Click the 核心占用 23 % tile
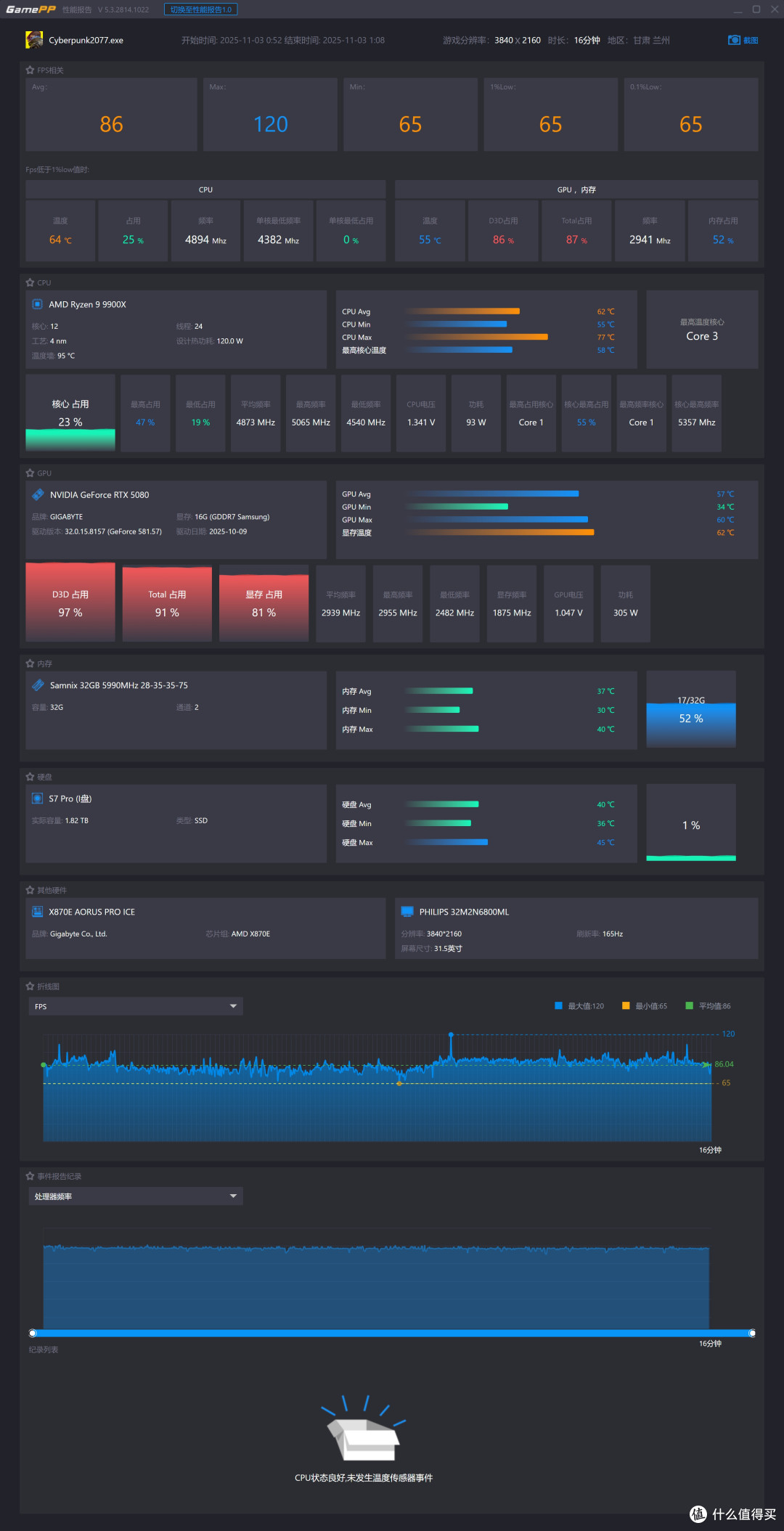The width and height of the screenshot is (784, 1531). [x=70, y=413]
